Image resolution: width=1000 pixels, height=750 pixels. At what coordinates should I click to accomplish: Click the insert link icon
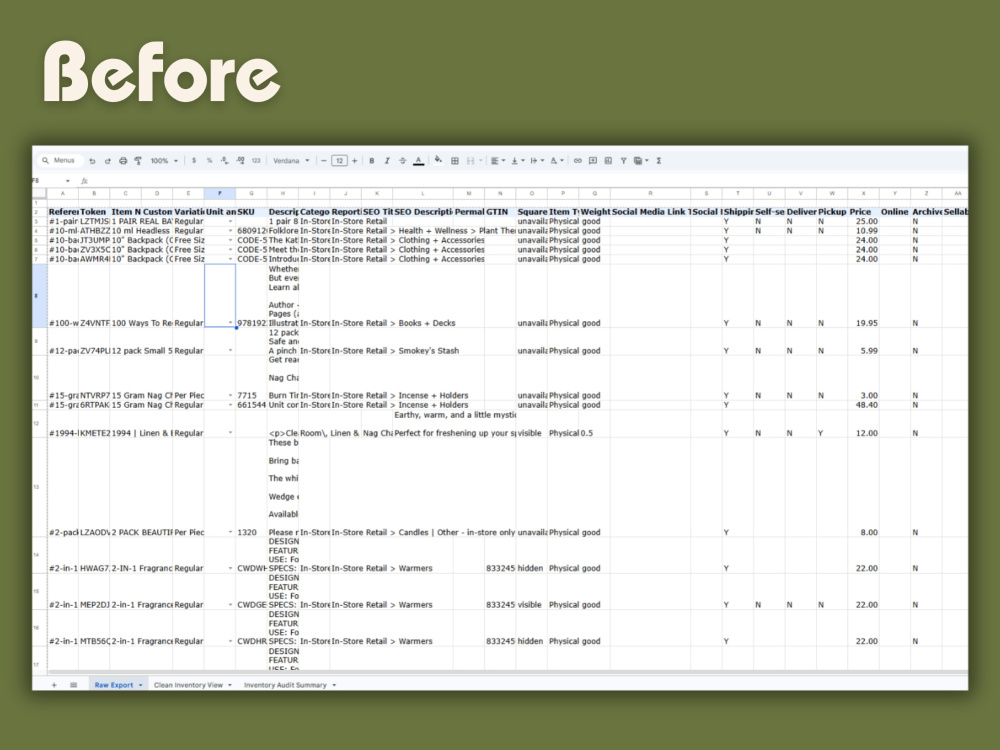[578, 161]
